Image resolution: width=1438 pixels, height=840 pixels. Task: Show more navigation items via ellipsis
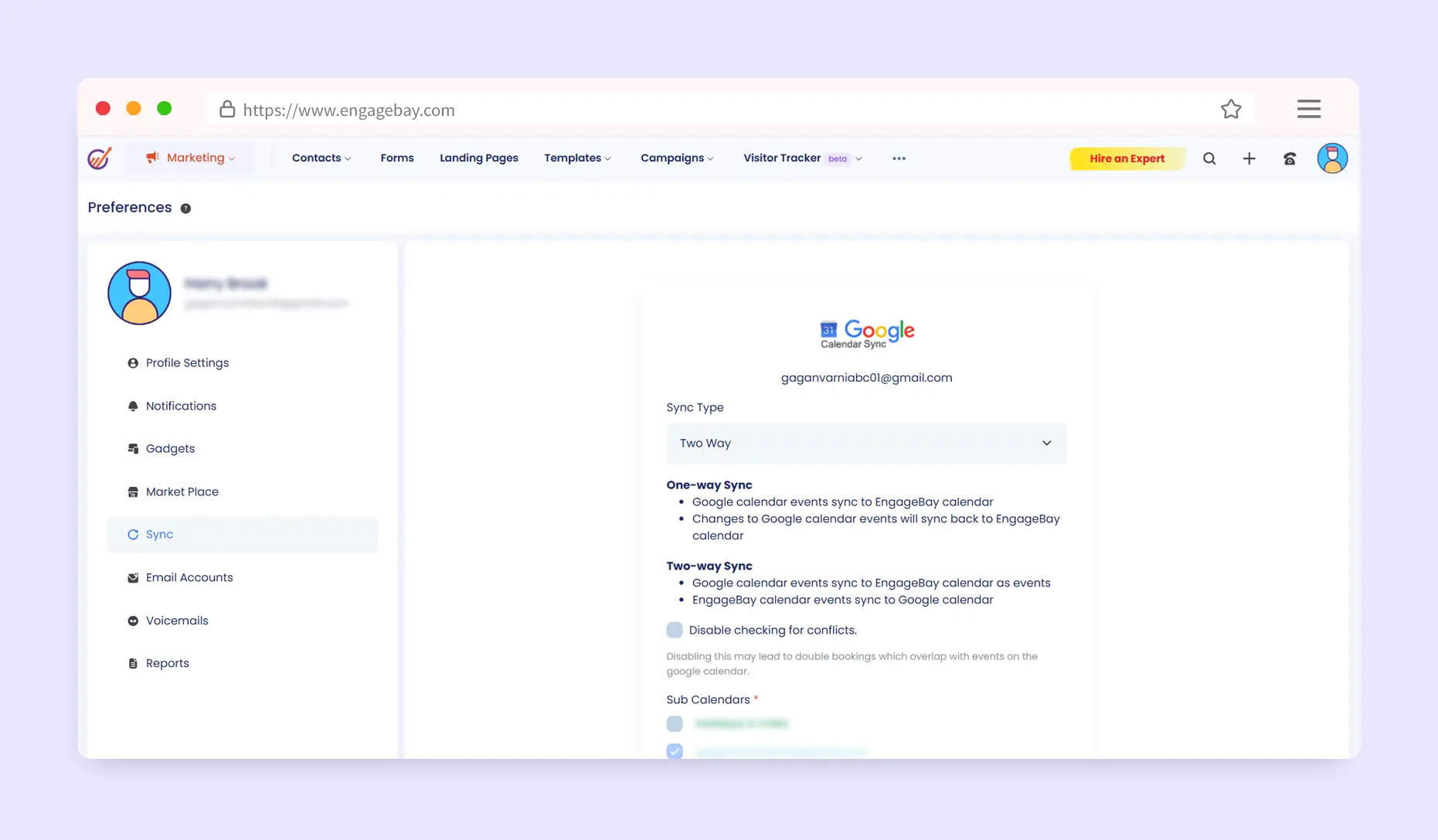899,158
